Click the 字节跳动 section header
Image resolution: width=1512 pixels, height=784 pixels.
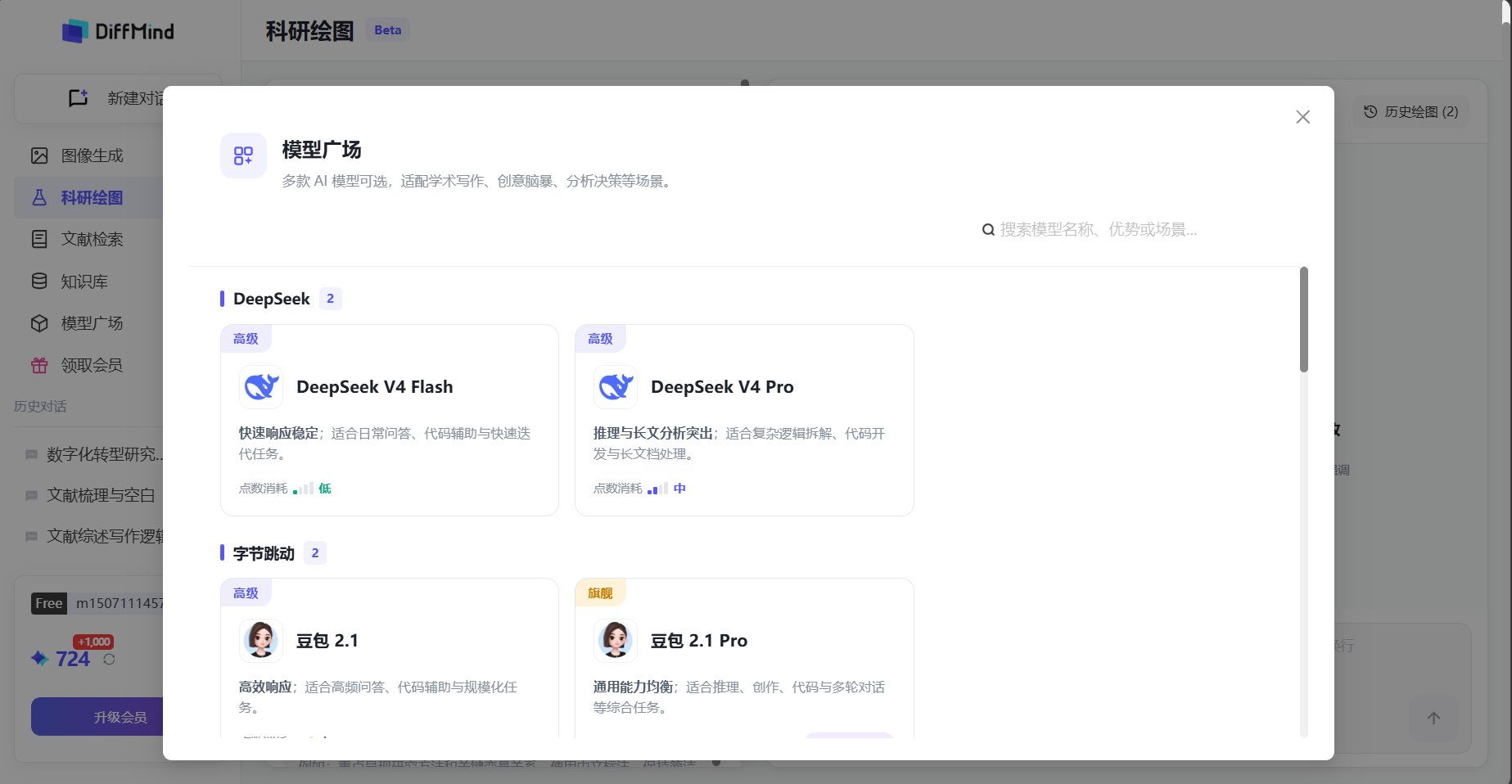coord(264,553)
